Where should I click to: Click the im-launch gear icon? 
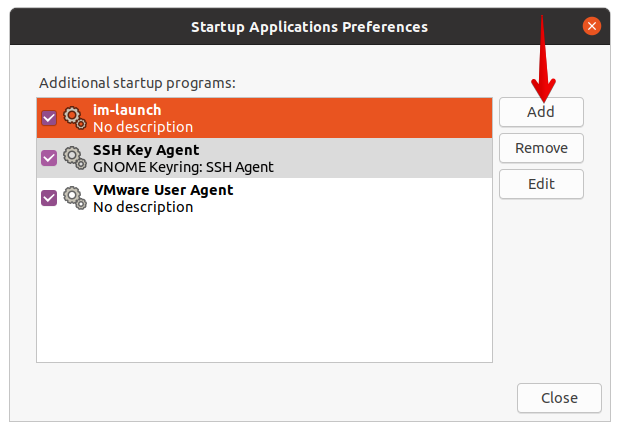[75, 118]
